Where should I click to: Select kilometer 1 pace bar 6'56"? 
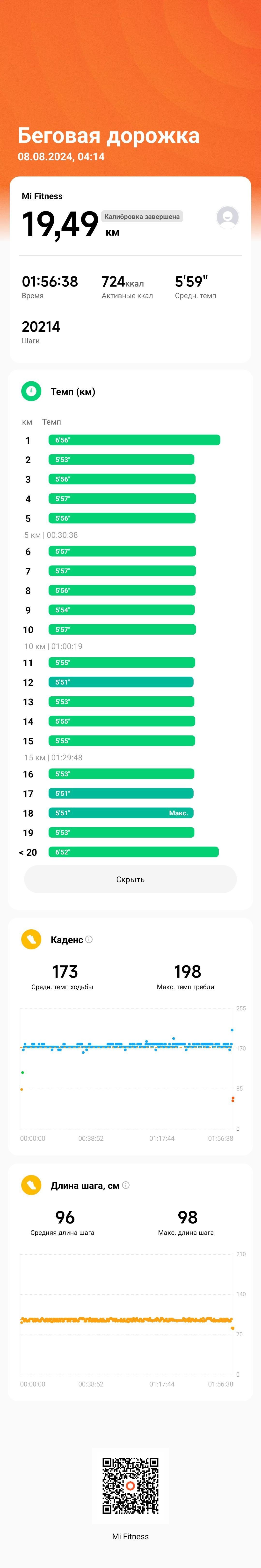(134, 440)
